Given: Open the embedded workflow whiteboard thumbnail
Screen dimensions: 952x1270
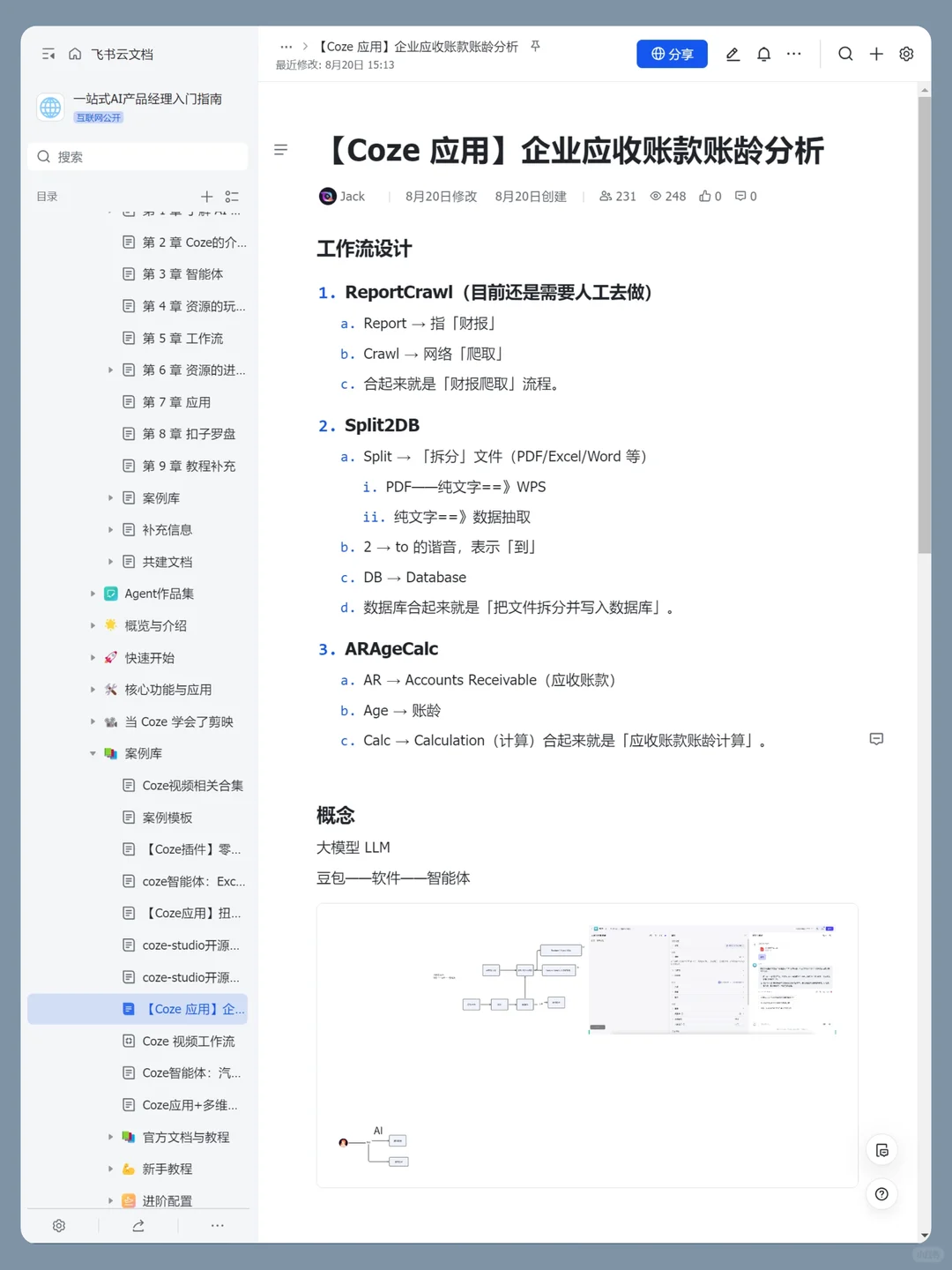Looking at the screenshot, I should 587,1045.
